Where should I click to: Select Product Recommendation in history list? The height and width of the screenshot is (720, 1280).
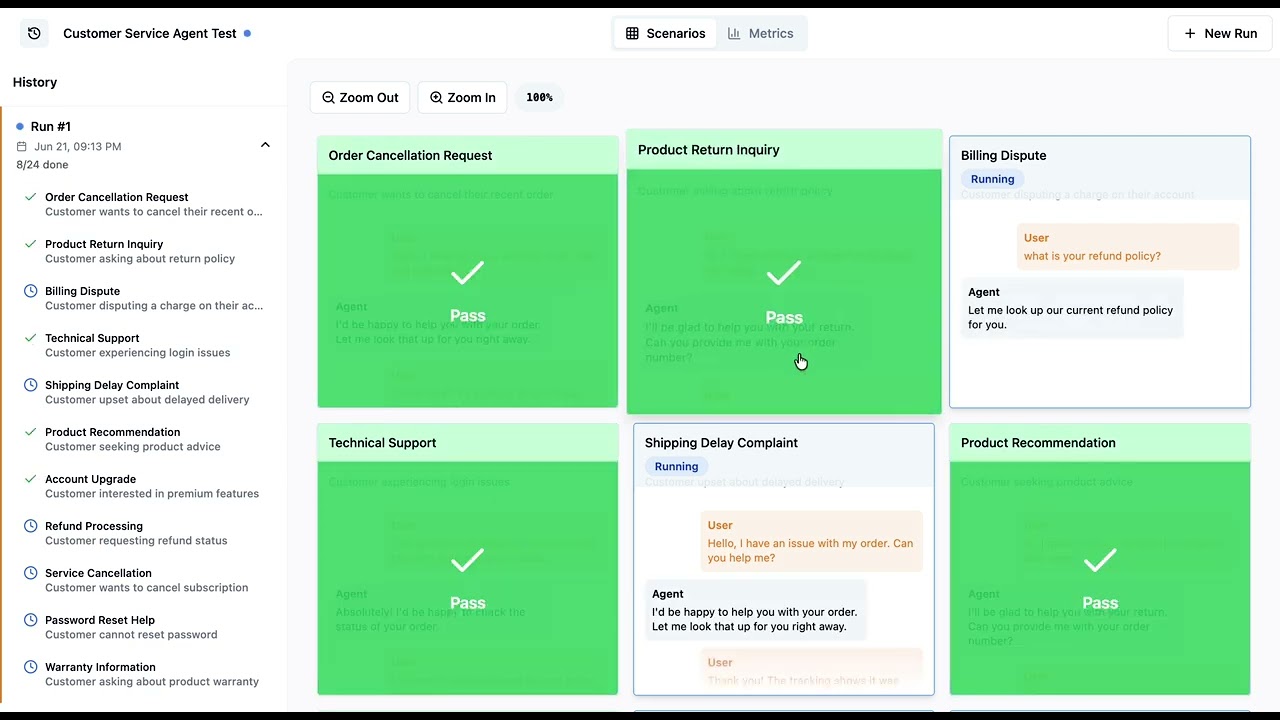click(x=144, y=439)
